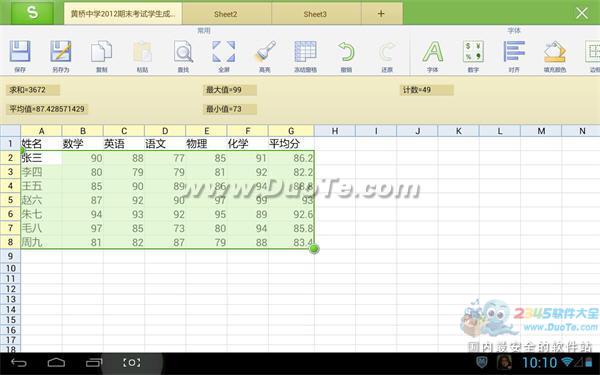Open the Number format (数字) icon
This screenshot has width=600, height=375.
(x=473, y=51)
